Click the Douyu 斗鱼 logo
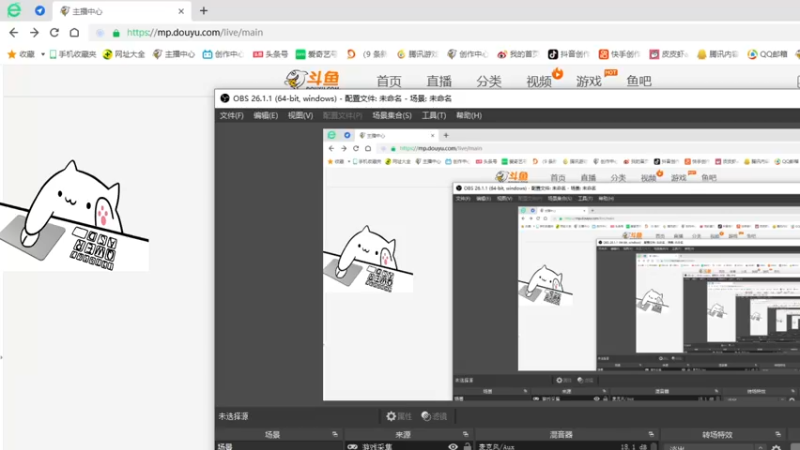The width and height of the screenshot is (800, 450). click(x=312, y=79)
